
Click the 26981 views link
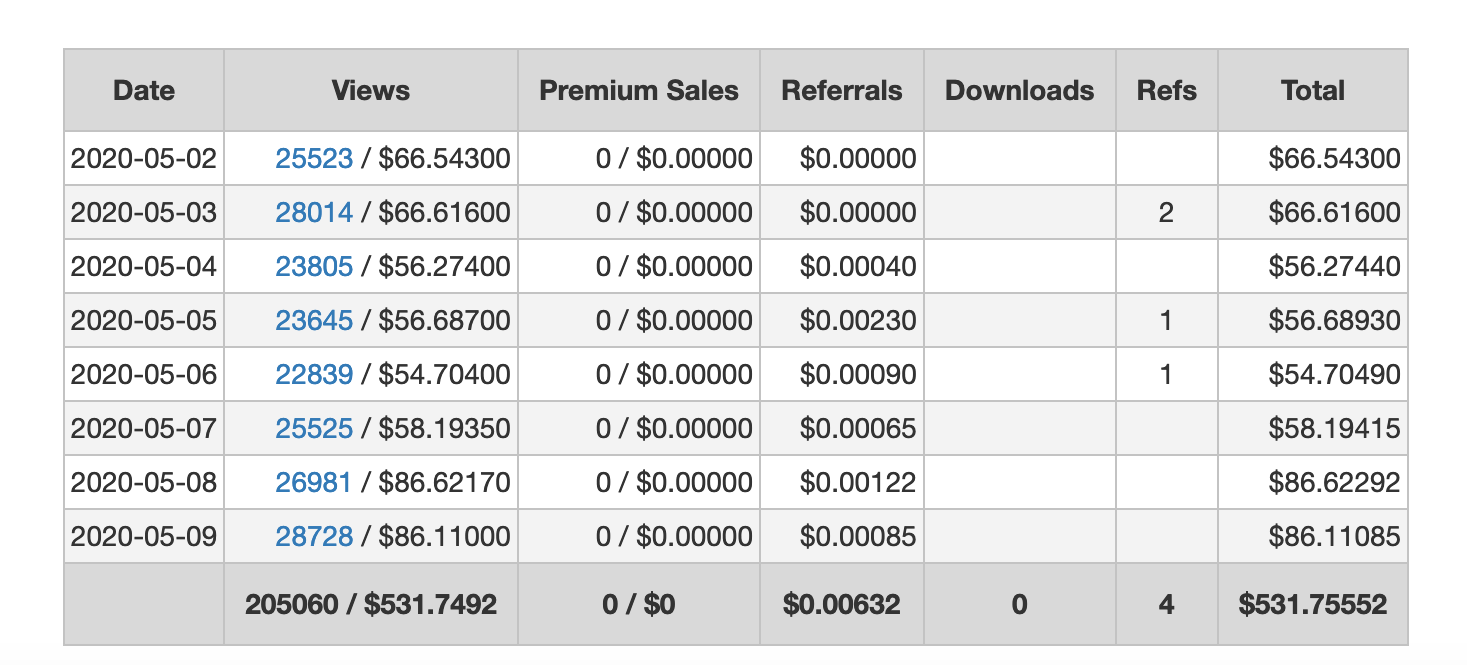tap(313, 483)
